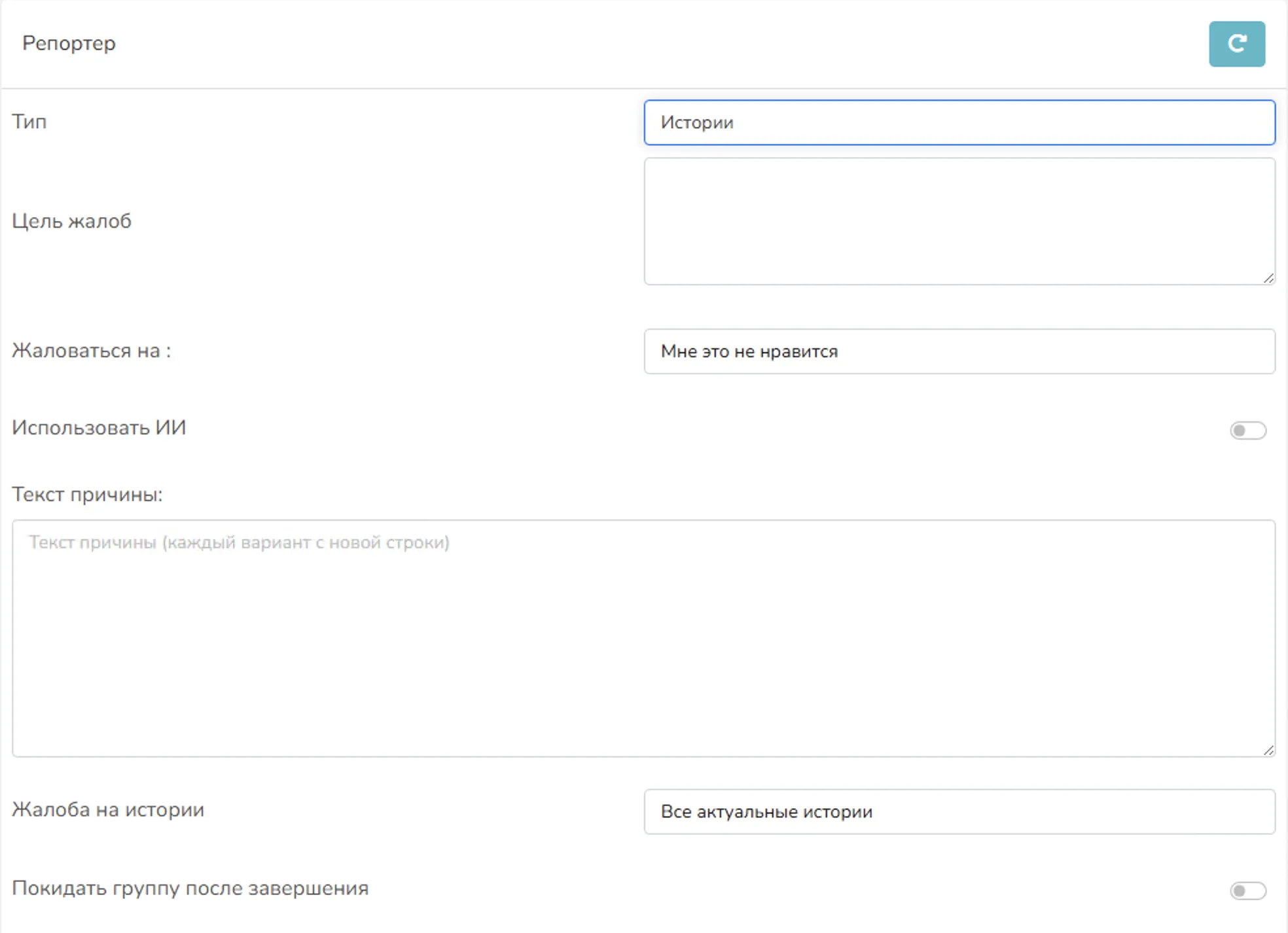Viewport: 1288px width, 933px height.
Task: Click the Репортер panel title
Action: (69, 43)
